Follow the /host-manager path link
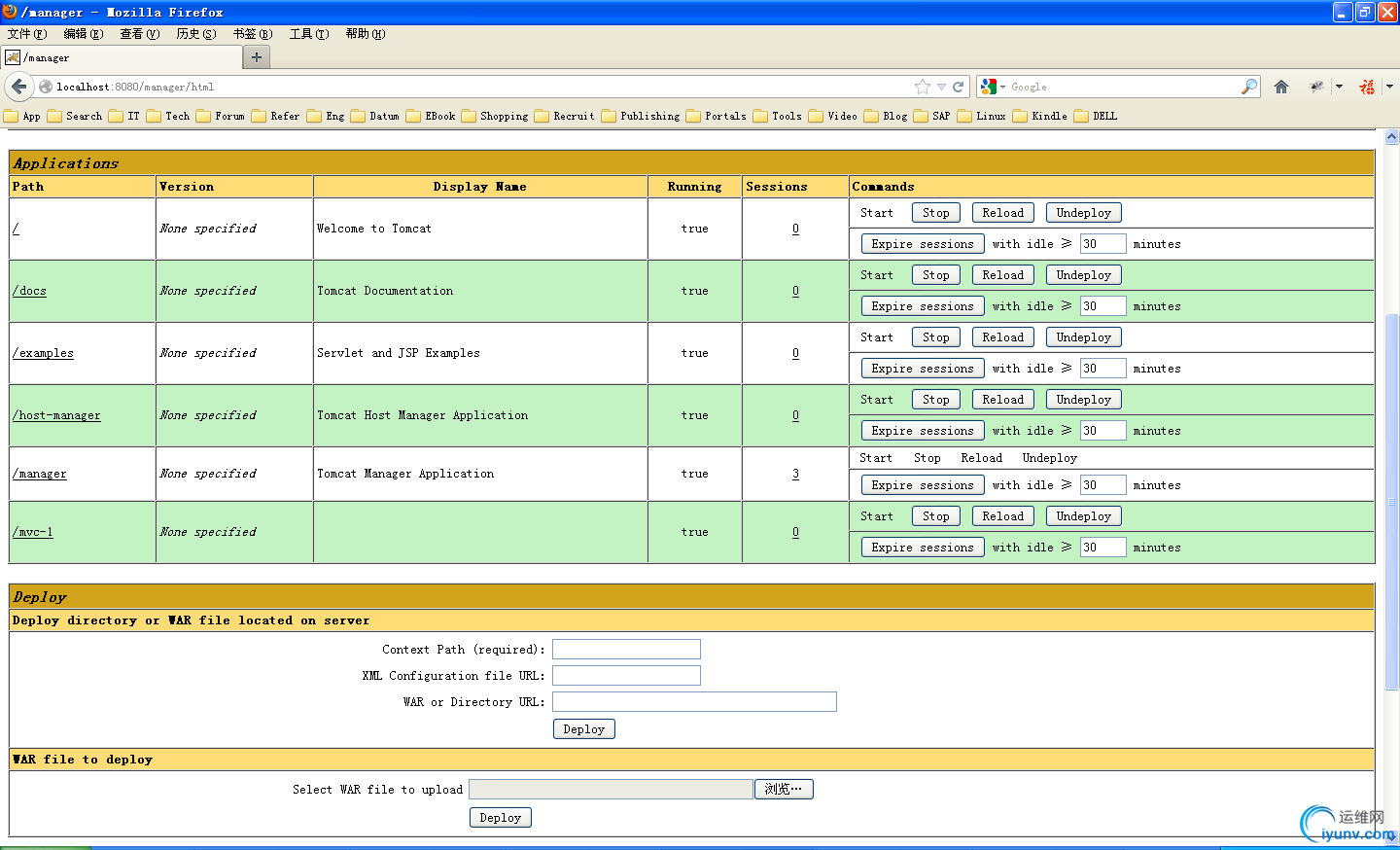1400x850 pixels. pos(56,415)
